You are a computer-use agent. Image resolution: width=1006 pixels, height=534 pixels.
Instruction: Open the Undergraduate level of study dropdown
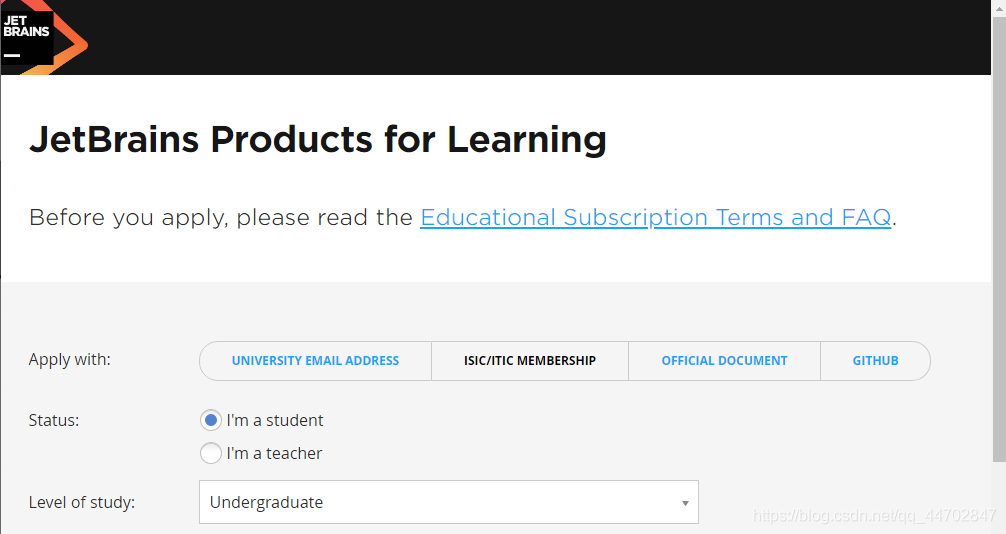point(448,502)
